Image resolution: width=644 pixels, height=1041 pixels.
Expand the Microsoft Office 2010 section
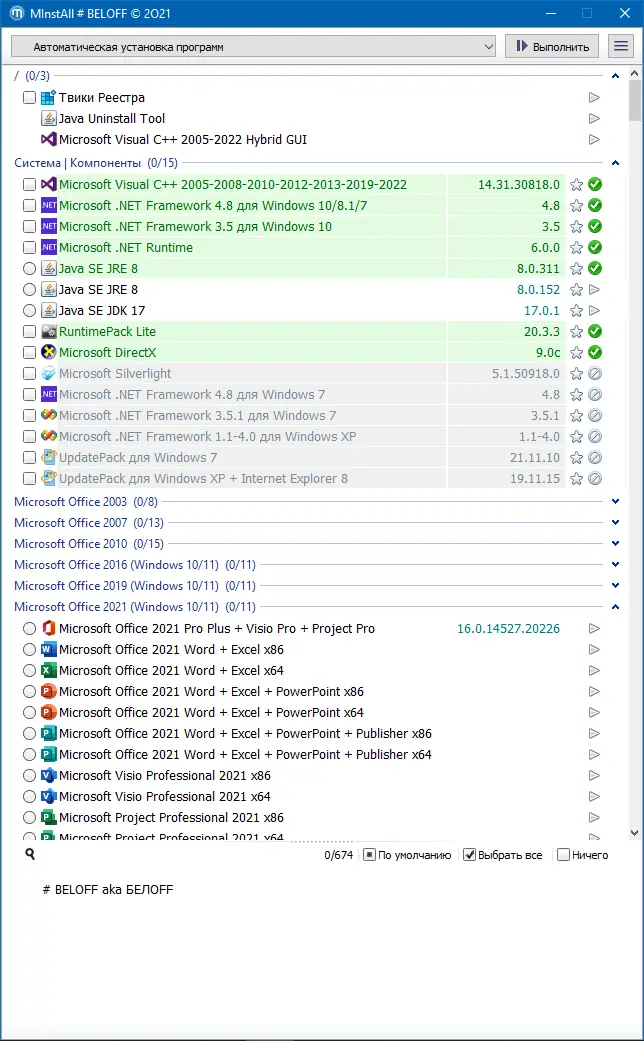(615, 544)
